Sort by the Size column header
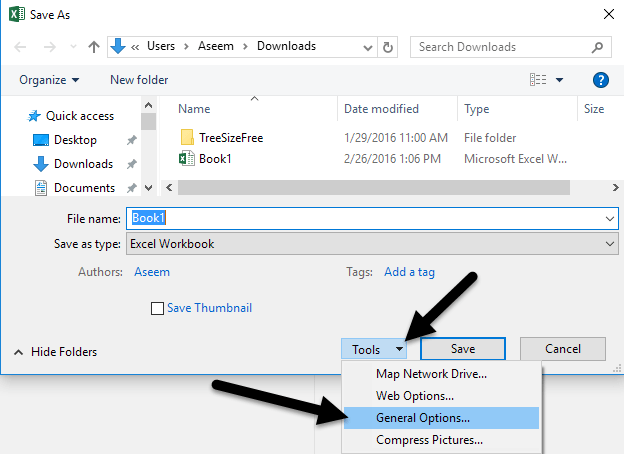 (x=594, y=109)
